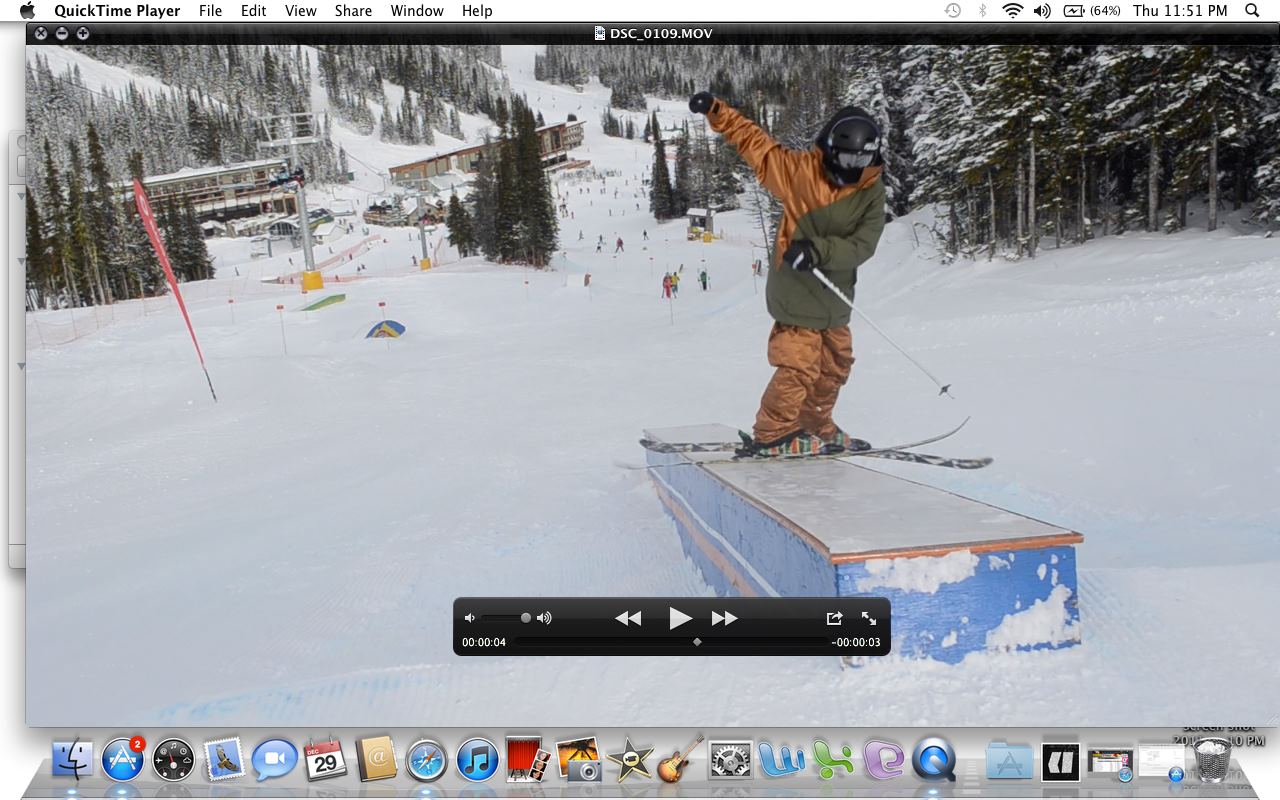Viewport: 1280px width, 800px height.
Task: Click the playhead diamond on the video timeline
Action: click(697, 643)
